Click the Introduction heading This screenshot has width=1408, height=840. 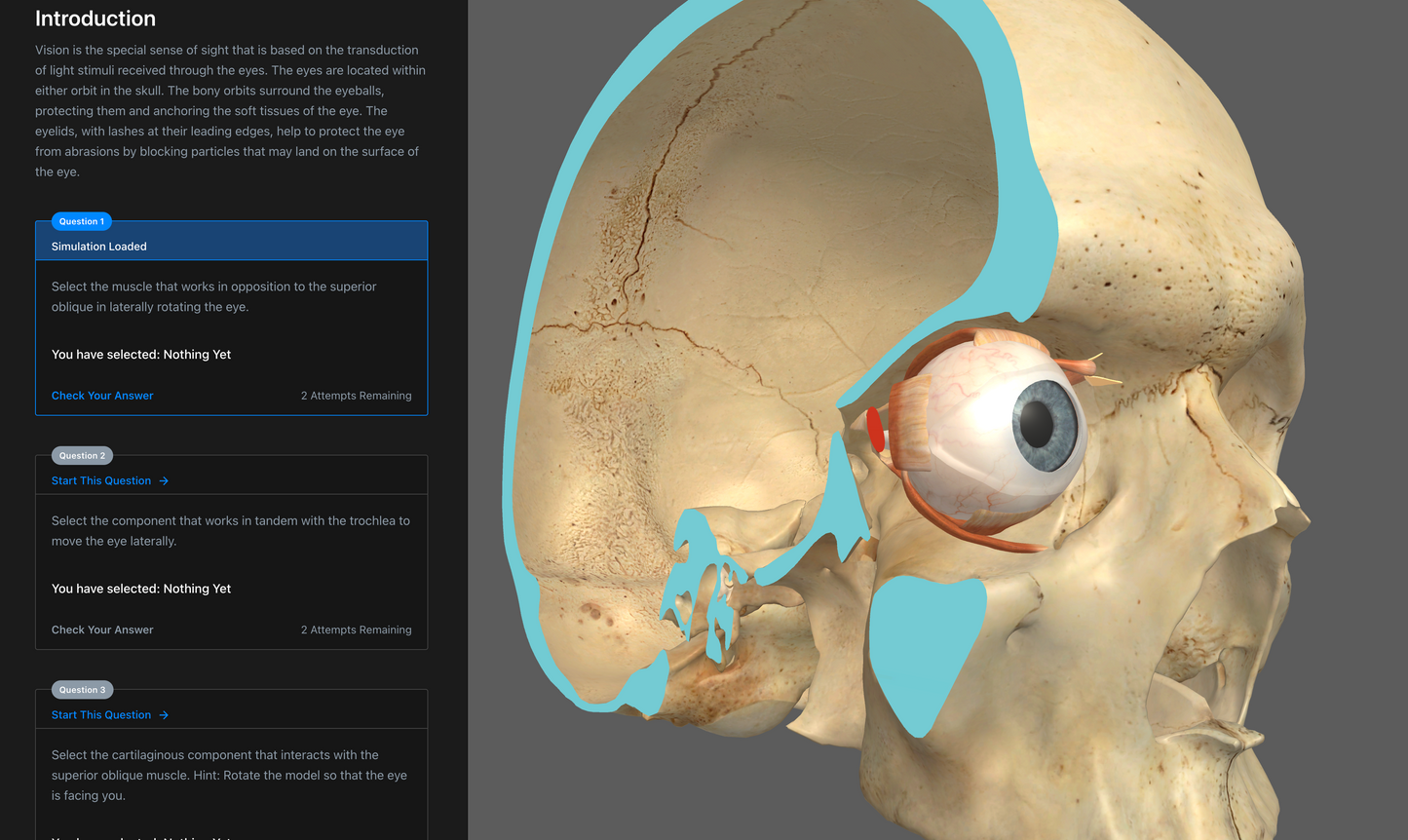click(x=95, y=19)
